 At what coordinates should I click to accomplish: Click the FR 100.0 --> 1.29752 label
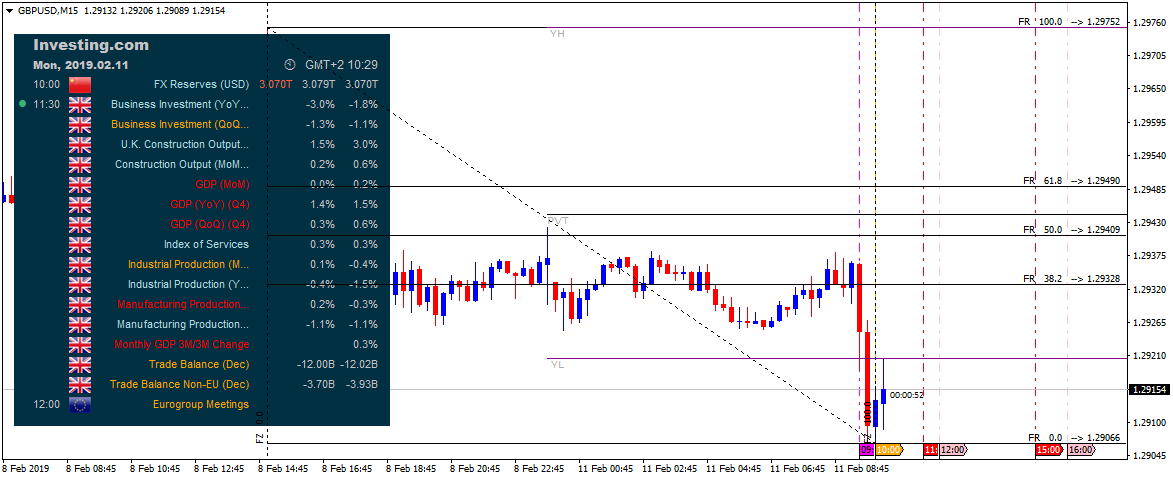point(1069,22)
